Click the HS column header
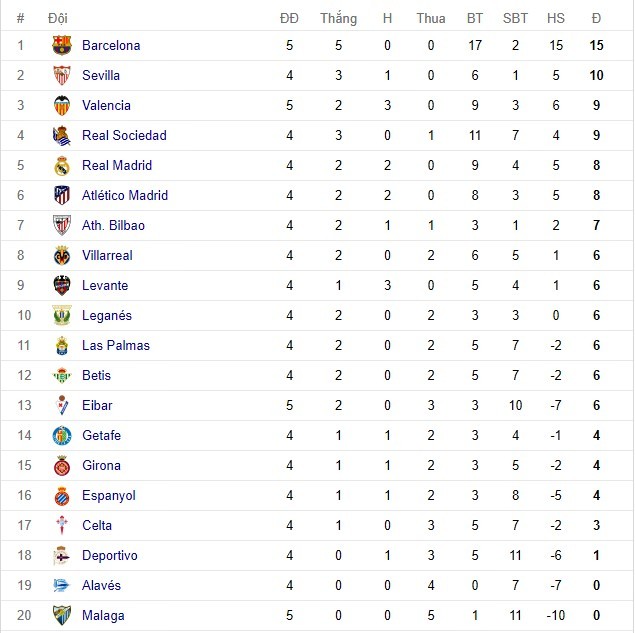 [555, 18]
